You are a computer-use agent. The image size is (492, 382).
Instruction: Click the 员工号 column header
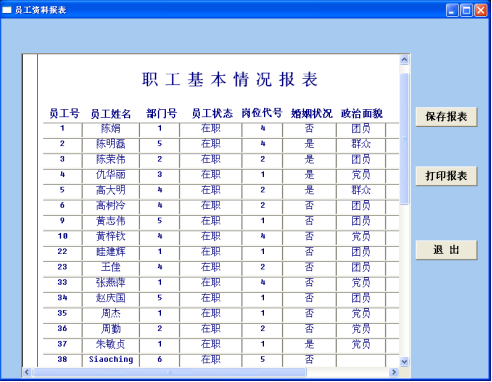pos(64,113)
